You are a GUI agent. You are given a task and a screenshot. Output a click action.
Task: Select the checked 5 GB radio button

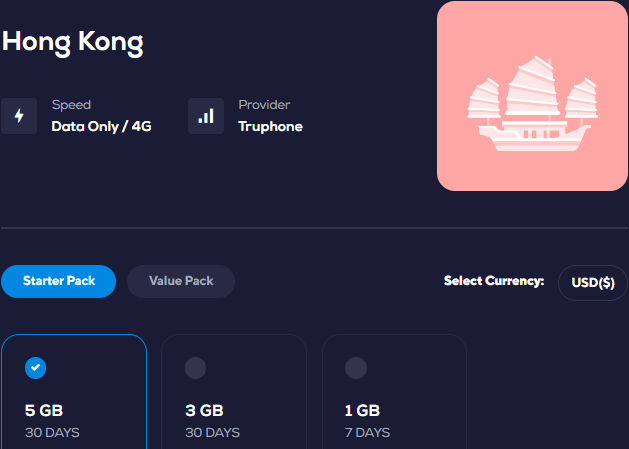click(35, 368)
